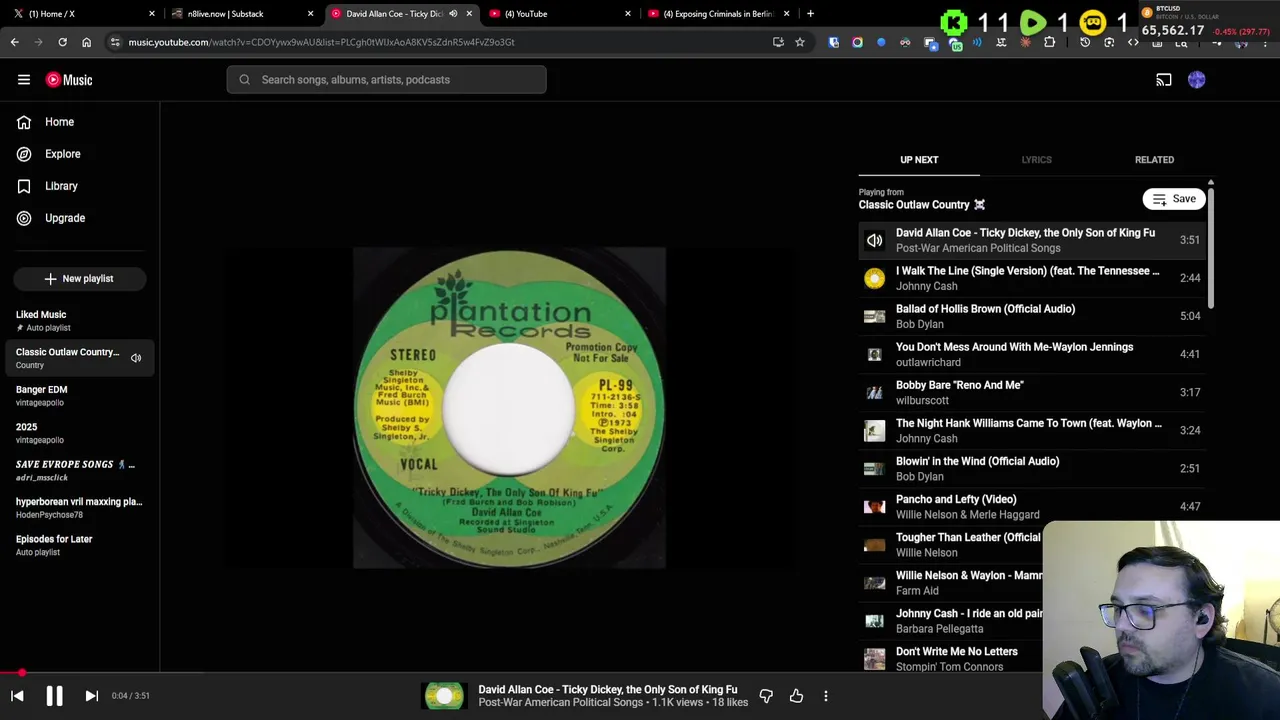Play I Walk The Line from queue
The height and width of the screenshot is (720, 1280).
(1032, 278)
